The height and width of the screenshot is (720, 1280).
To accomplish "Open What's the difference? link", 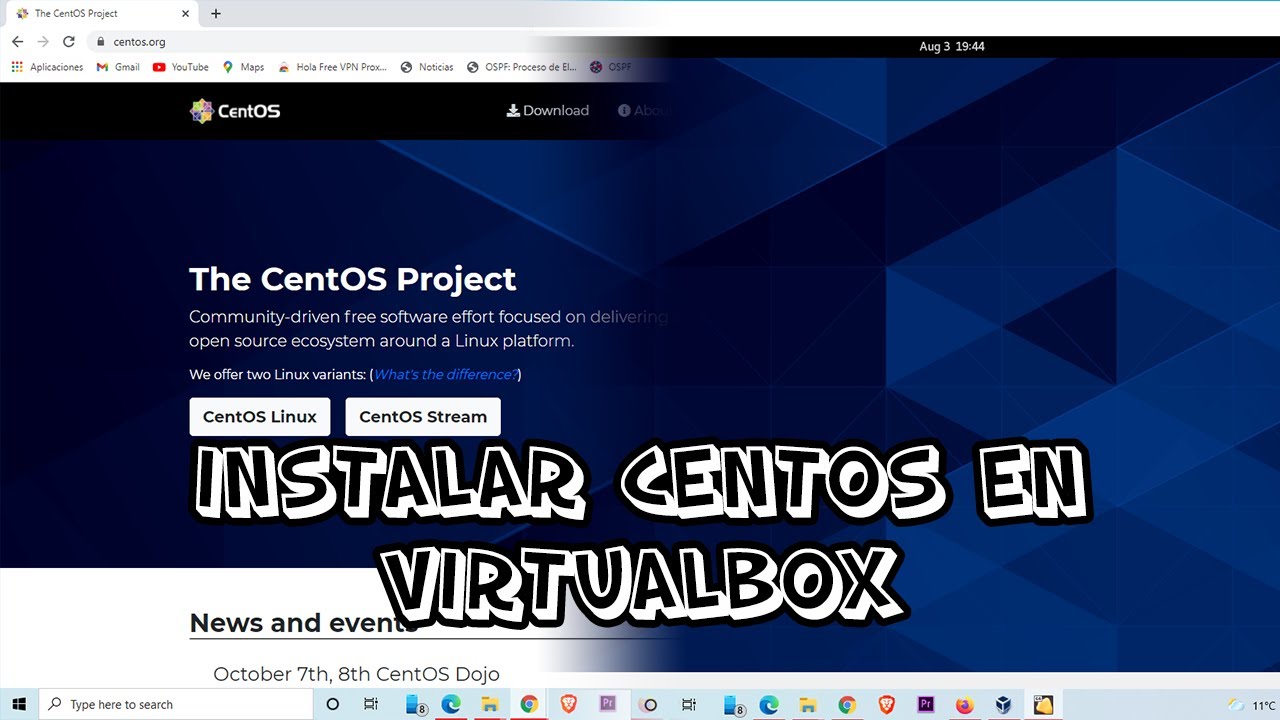I will tap(445, 375).
